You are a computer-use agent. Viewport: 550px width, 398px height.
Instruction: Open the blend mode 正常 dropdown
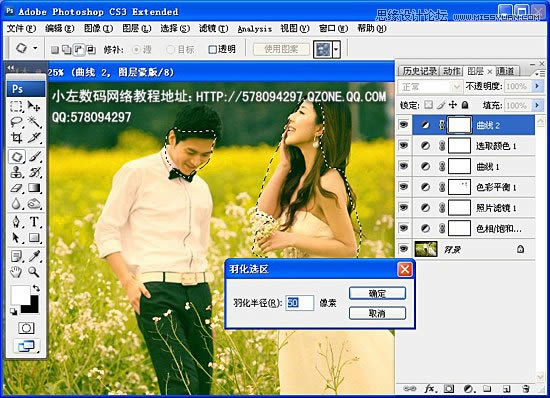(430, 86)
